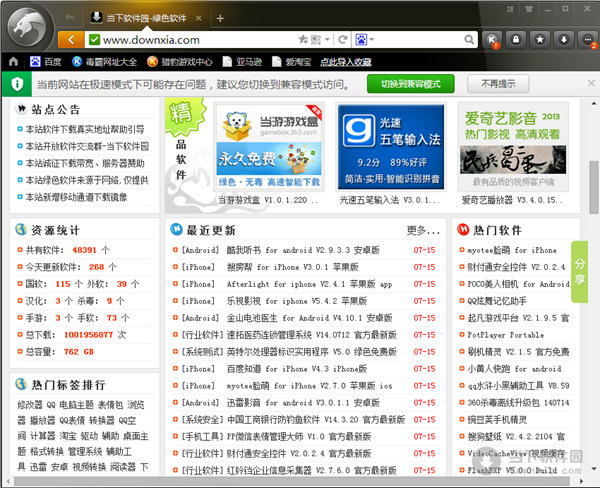The height and width of the screenshot is (488, 600).
Task: Click the scrollbar up arrow
Action: 593,103
